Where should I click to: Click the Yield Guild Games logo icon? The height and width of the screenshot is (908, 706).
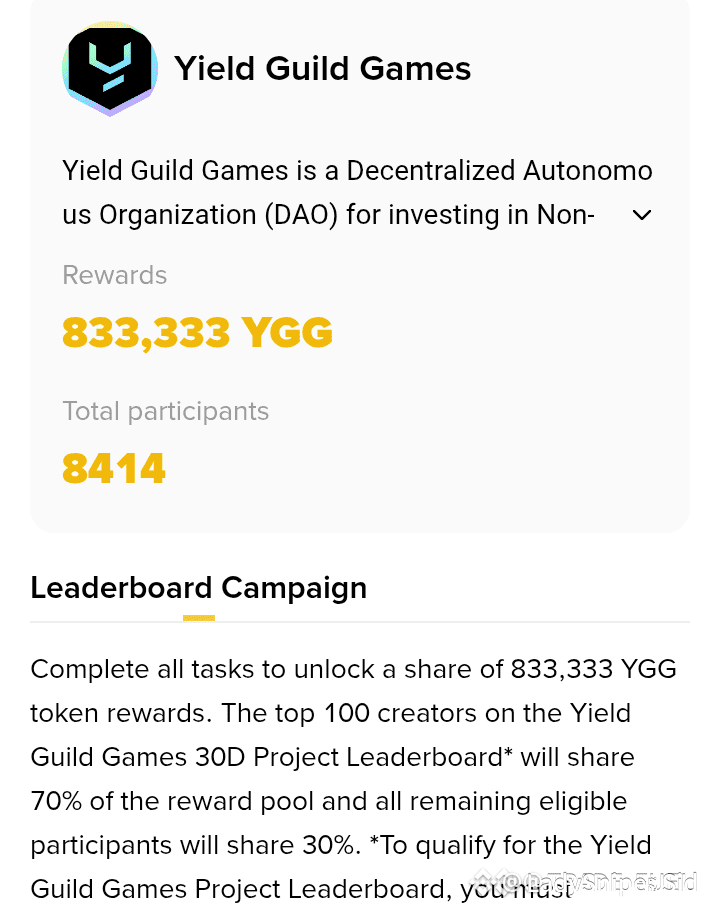110,68
